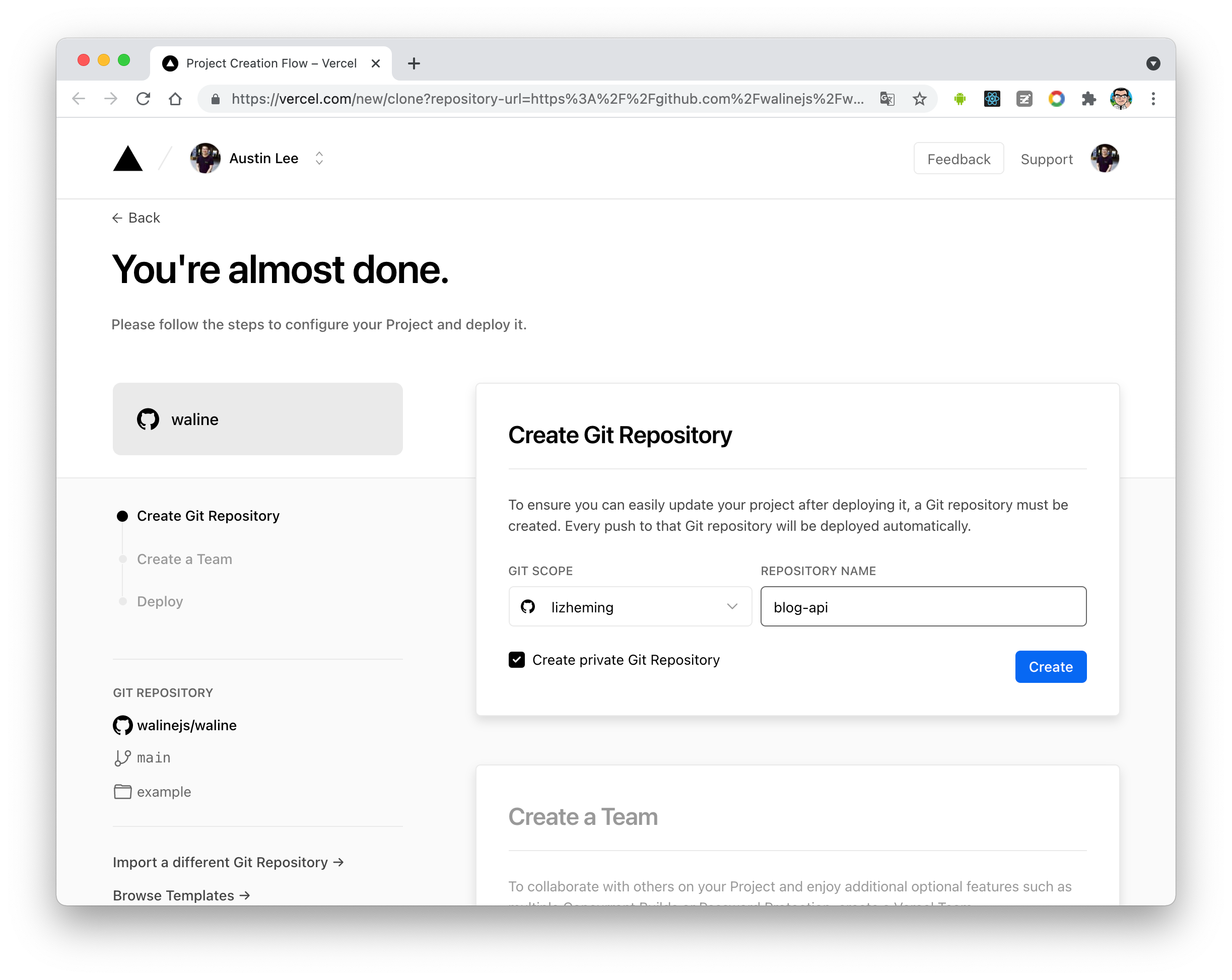This screenshot has height=980, width=1232.
Task: Click the GitHub icon in Git Scope dropdown
Action: [x=531, y=607]
